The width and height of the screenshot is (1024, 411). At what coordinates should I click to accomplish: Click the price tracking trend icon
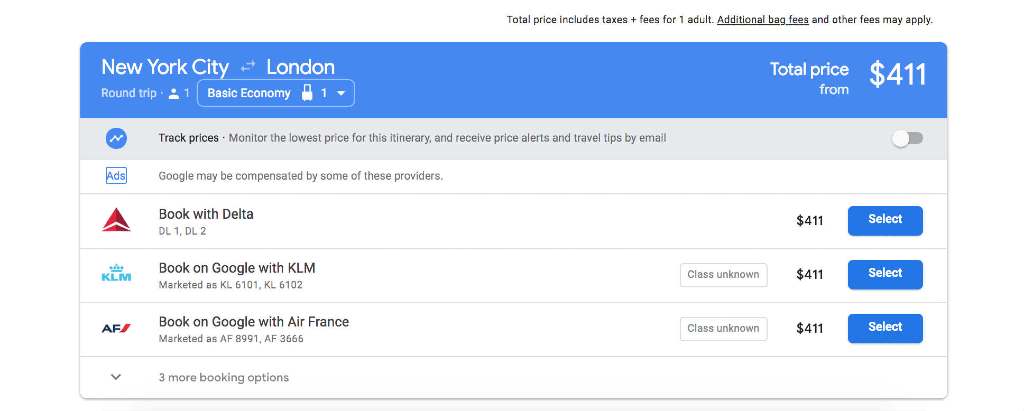click(x=116, y=139)
